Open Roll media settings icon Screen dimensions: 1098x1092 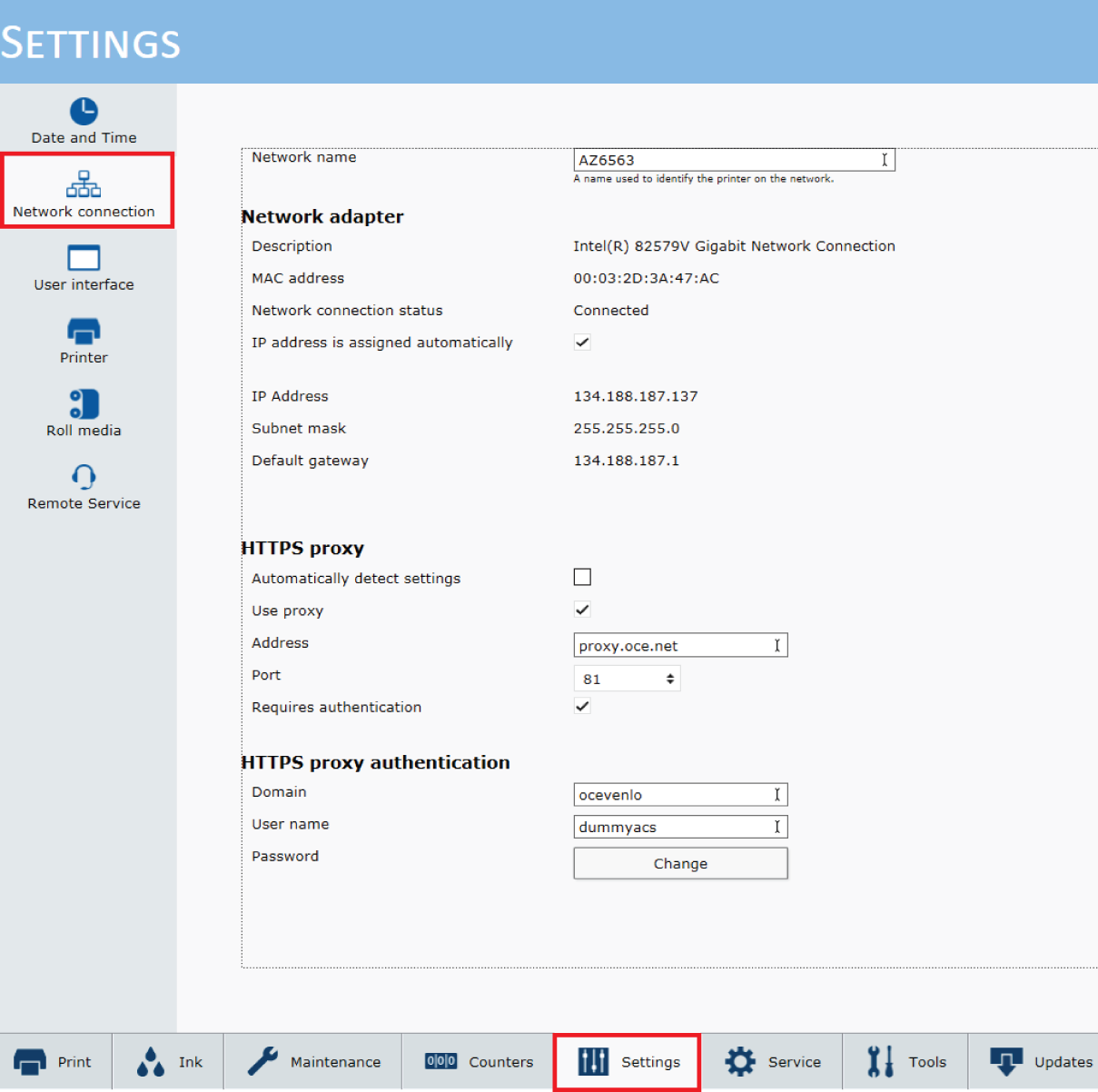pos(84,403)
